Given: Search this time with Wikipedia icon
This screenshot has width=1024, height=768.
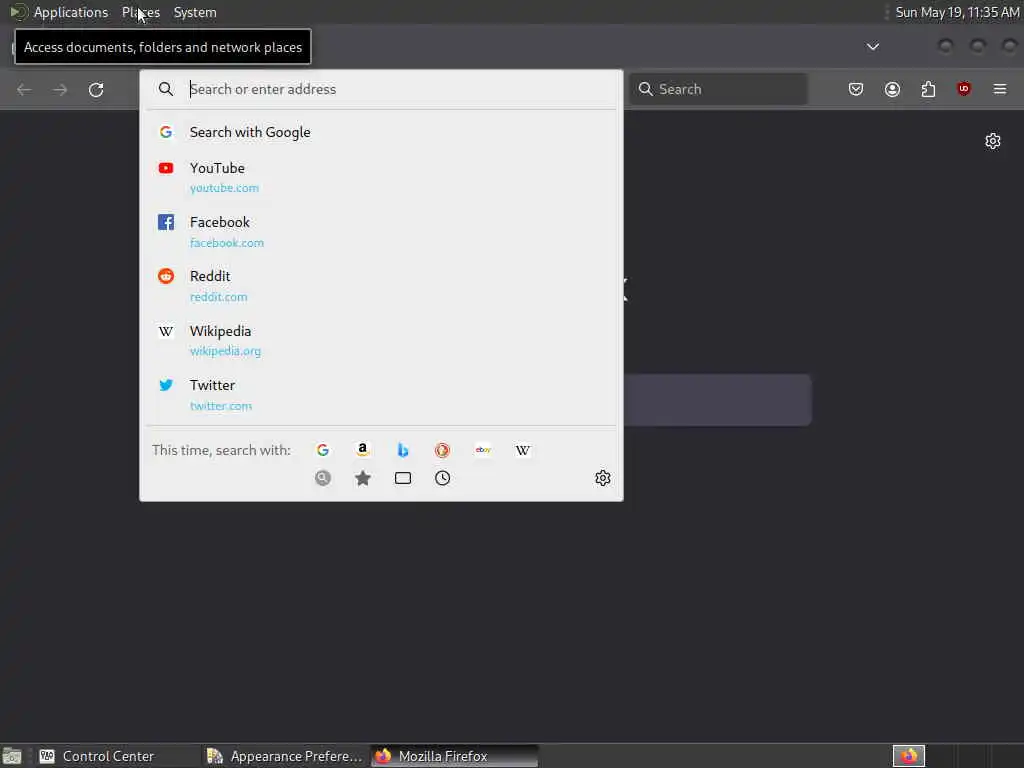Looking at the screenshot, I should tap(523, 450).
